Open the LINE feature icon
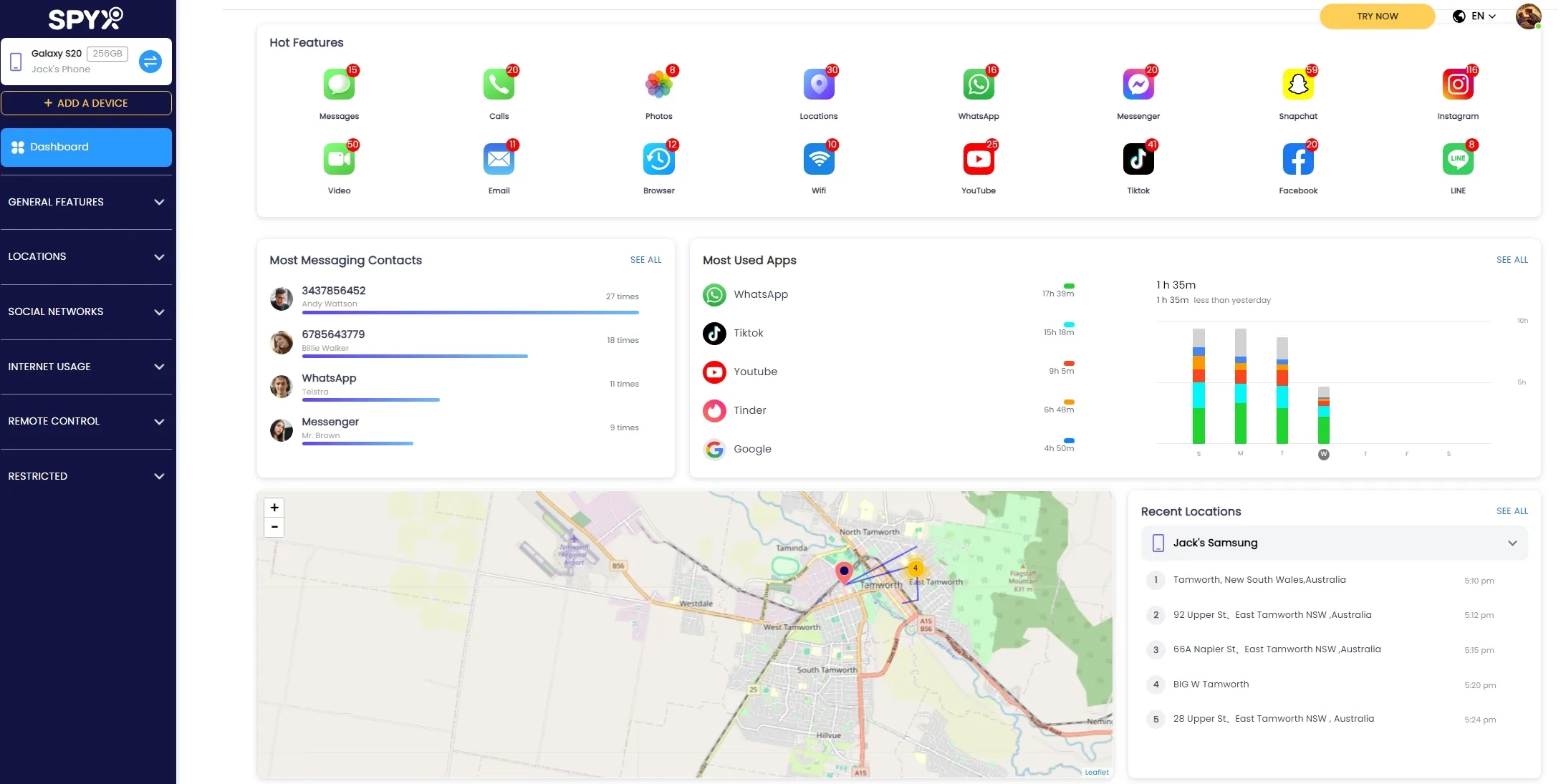The width and height of the screenshot is (1561, 784). [1458, 159]
